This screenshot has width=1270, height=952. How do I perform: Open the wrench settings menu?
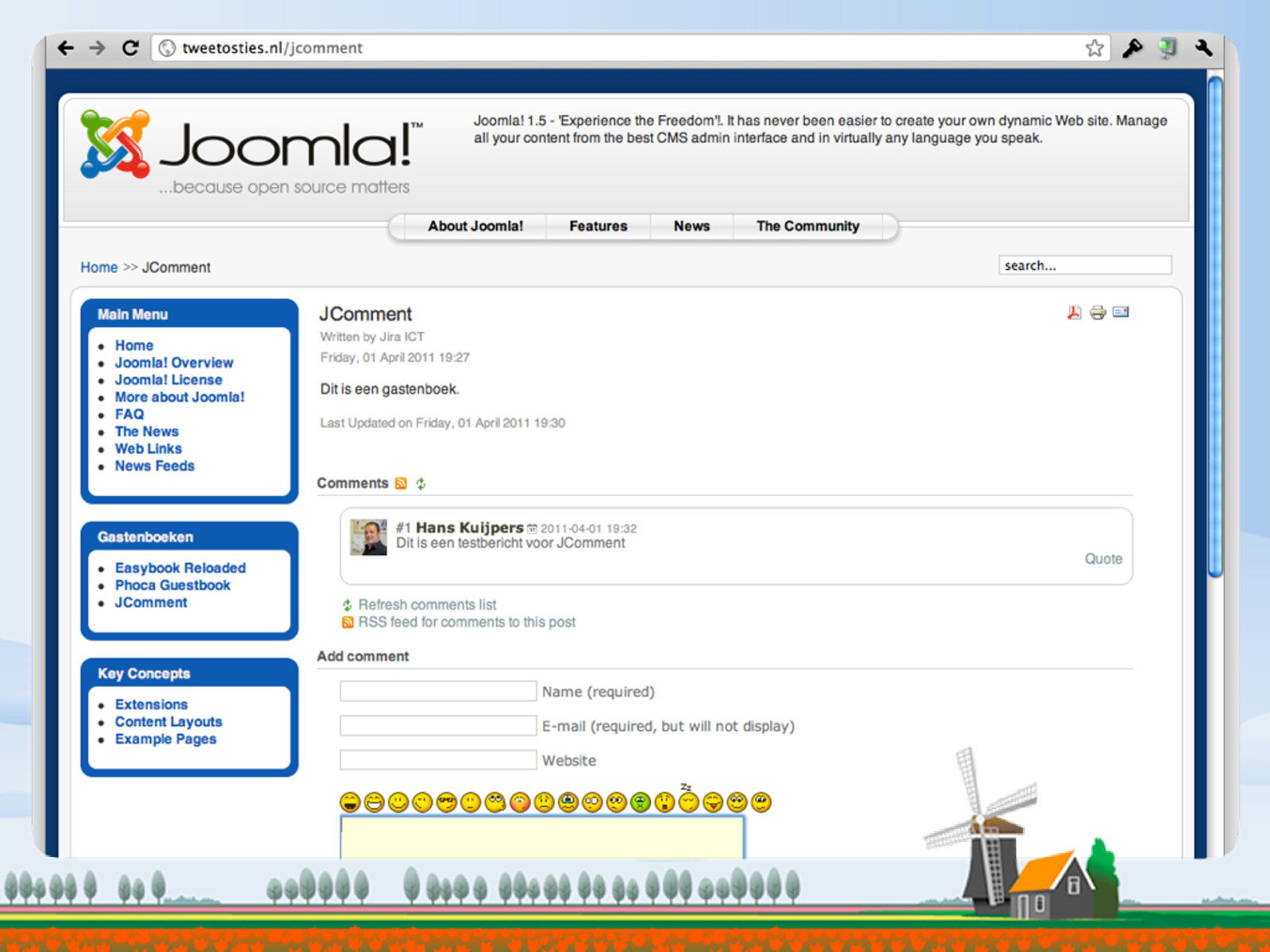pyautogui.click(x=1203, y=48)
